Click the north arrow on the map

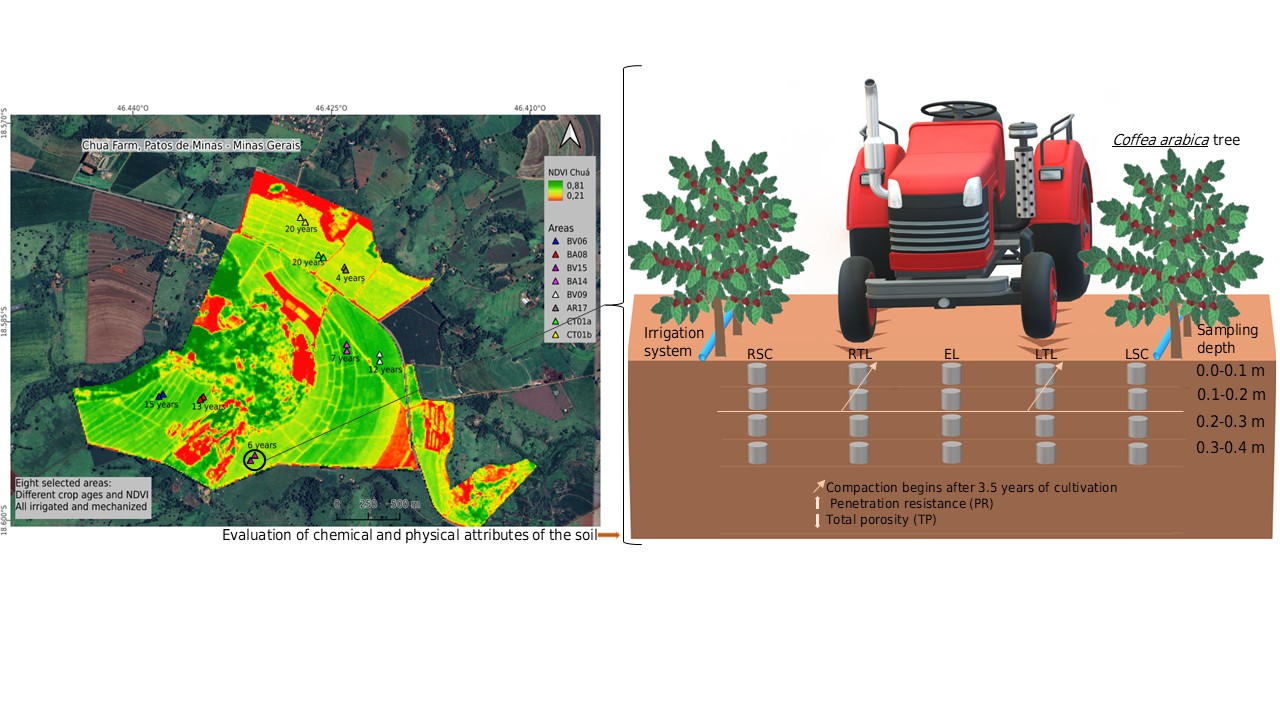pyautogui.click(x=569, y=134)
